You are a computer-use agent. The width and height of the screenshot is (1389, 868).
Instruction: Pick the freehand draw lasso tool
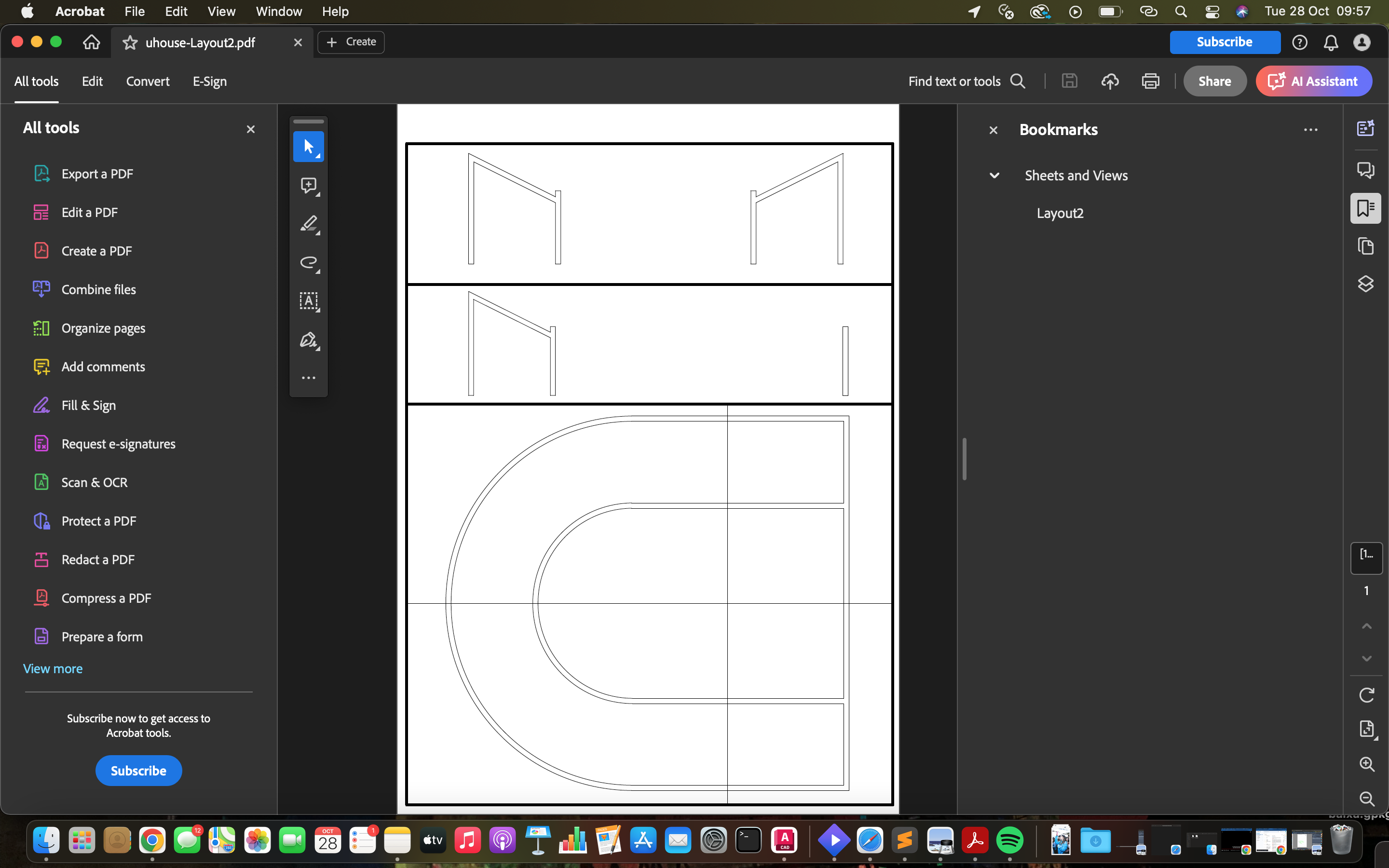tap(308, 262)
